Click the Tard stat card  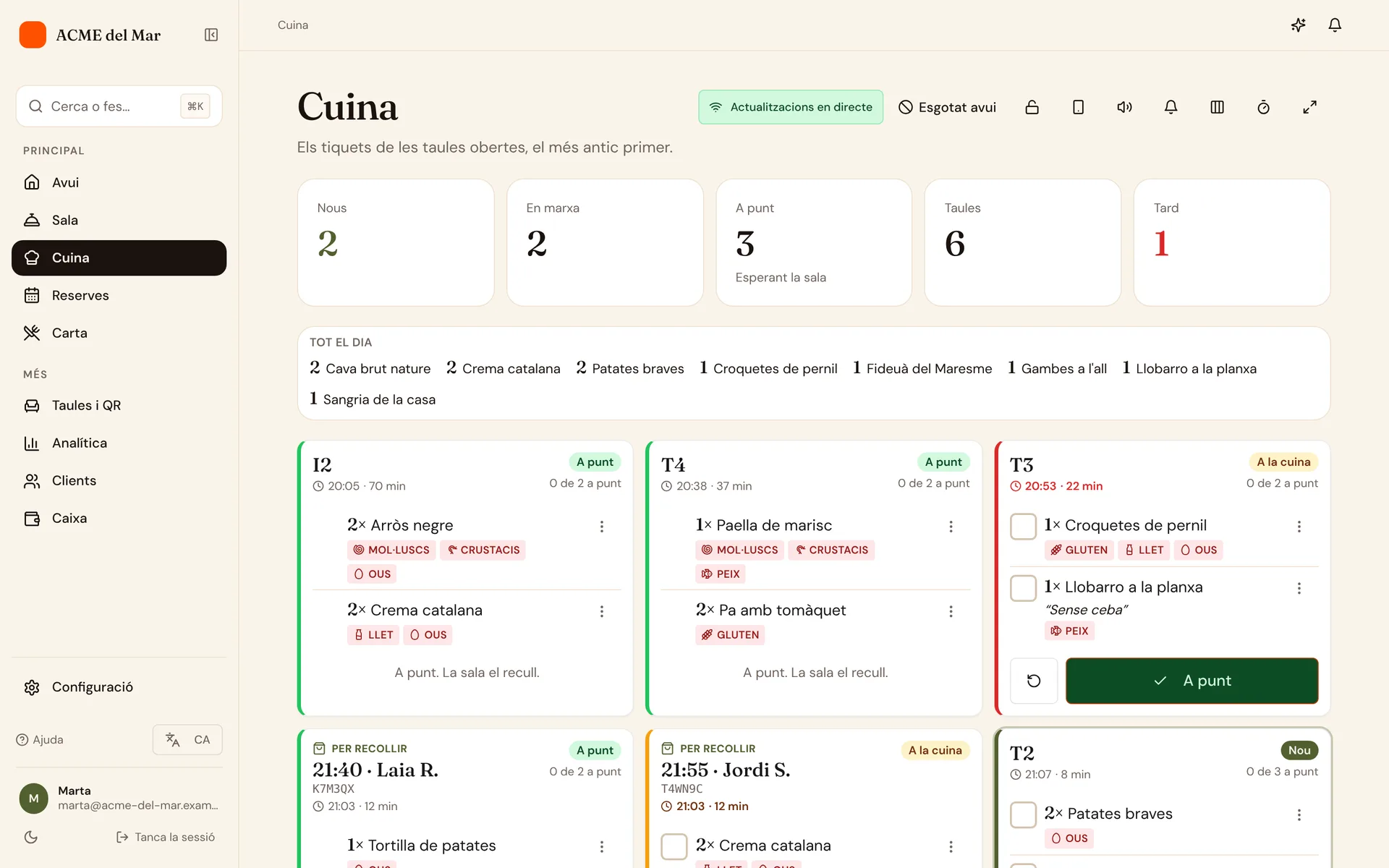pyautogui.click(x=1231, y=242)
